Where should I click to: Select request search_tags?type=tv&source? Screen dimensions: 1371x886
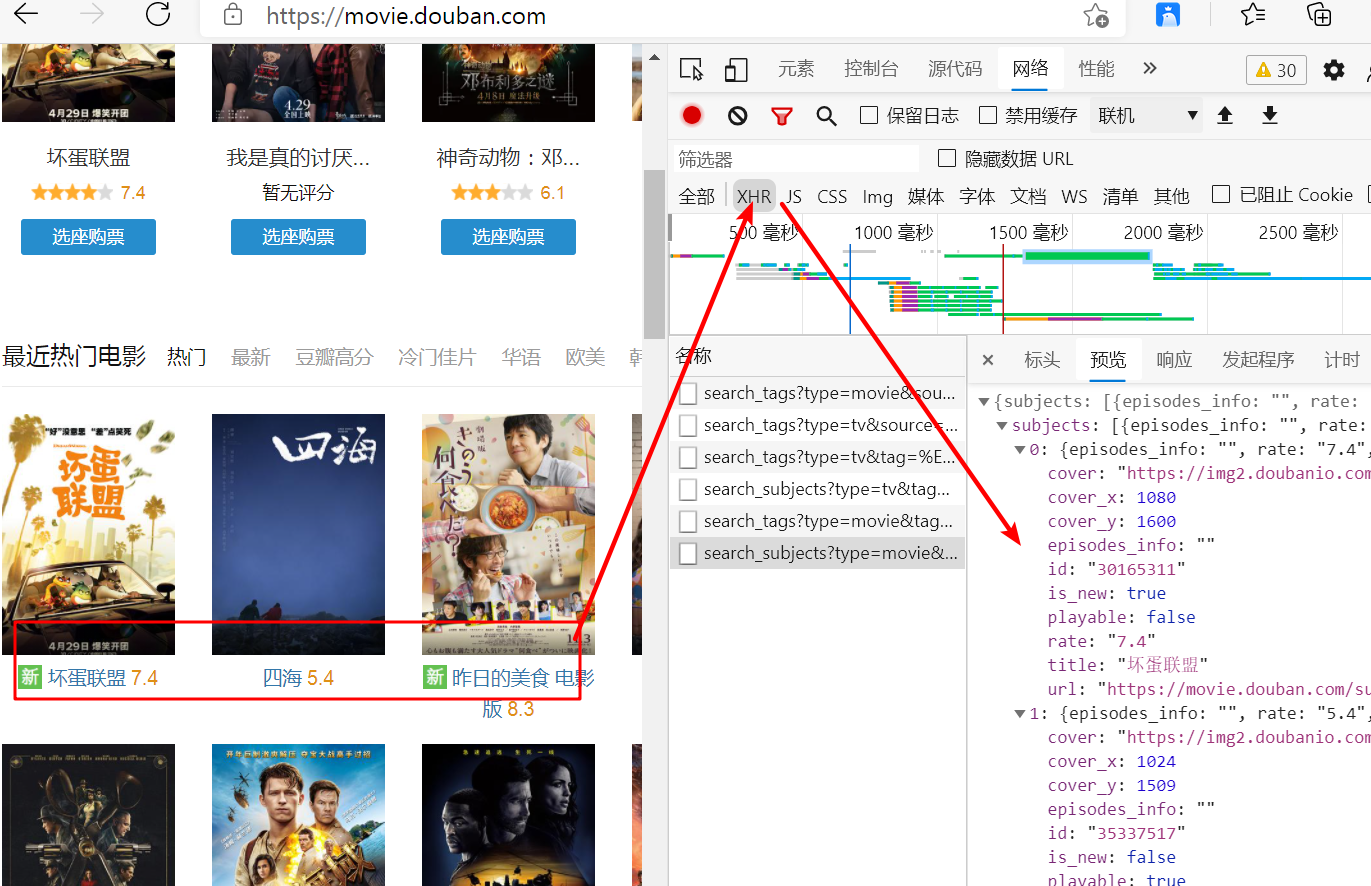[x=818, y=425]
